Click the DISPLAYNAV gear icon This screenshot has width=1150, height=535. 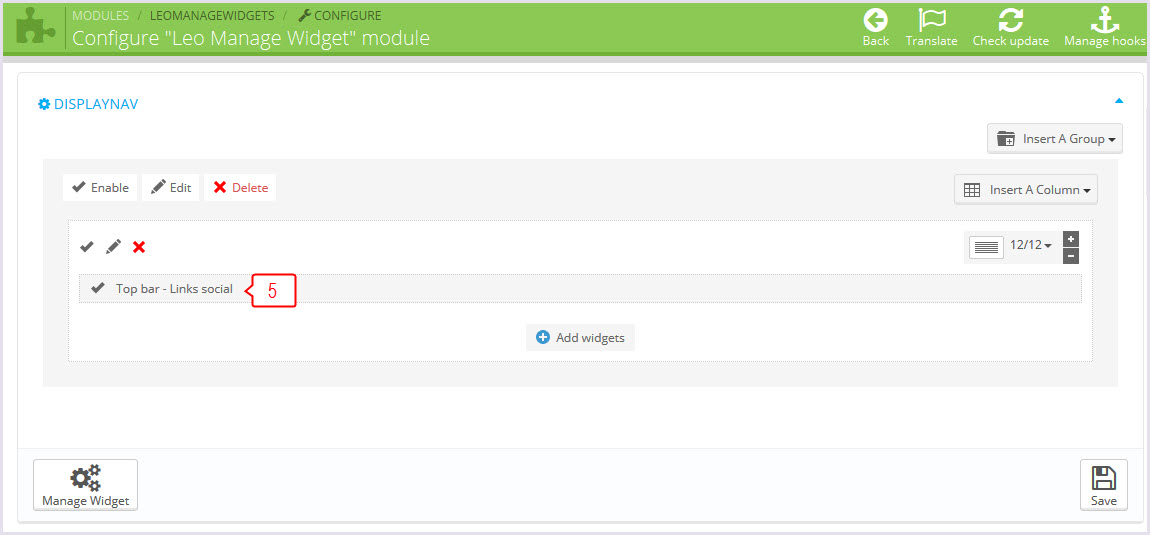point(43,104)
